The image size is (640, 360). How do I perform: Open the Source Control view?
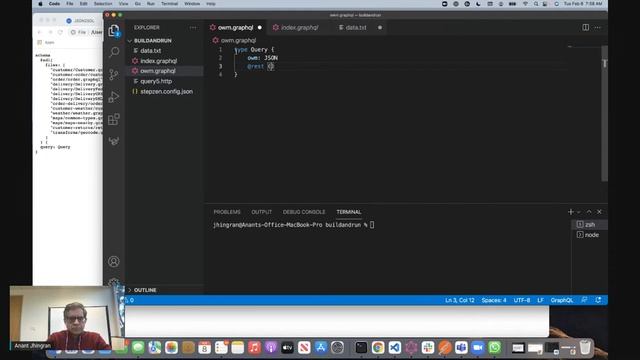pos(114,74)
